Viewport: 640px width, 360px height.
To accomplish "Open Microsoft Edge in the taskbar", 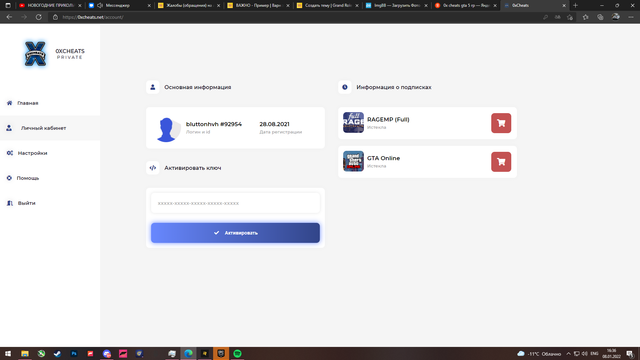I will pyautogui.click(x=188, y=353).
